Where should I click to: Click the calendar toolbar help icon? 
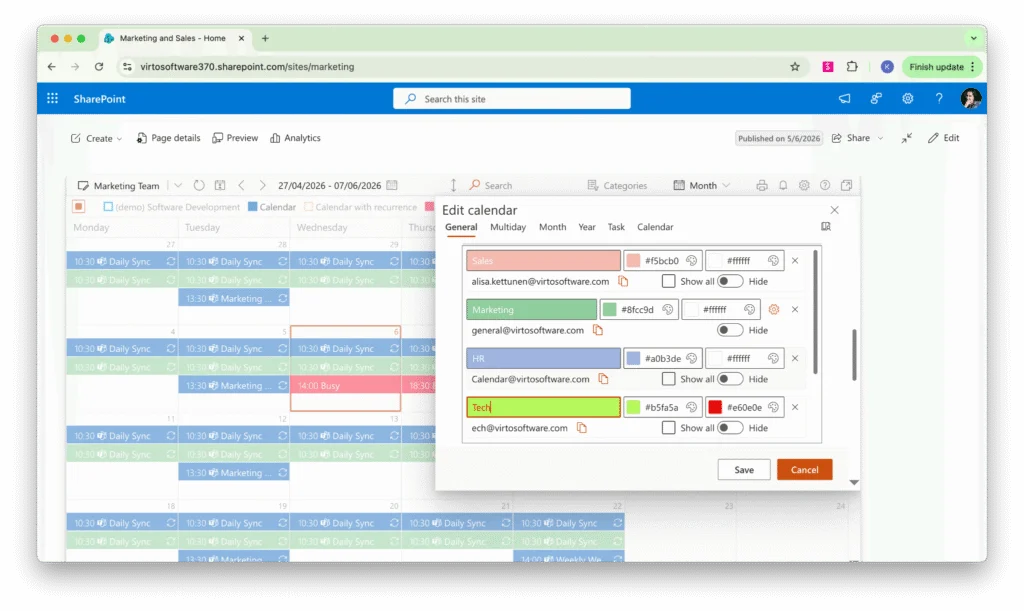825,185
